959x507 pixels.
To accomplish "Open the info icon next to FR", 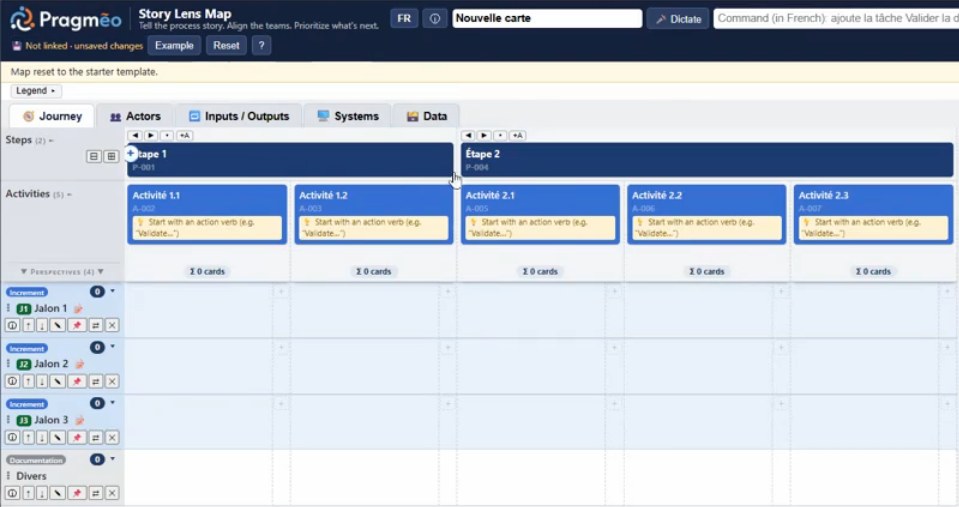I will [434, 18].
